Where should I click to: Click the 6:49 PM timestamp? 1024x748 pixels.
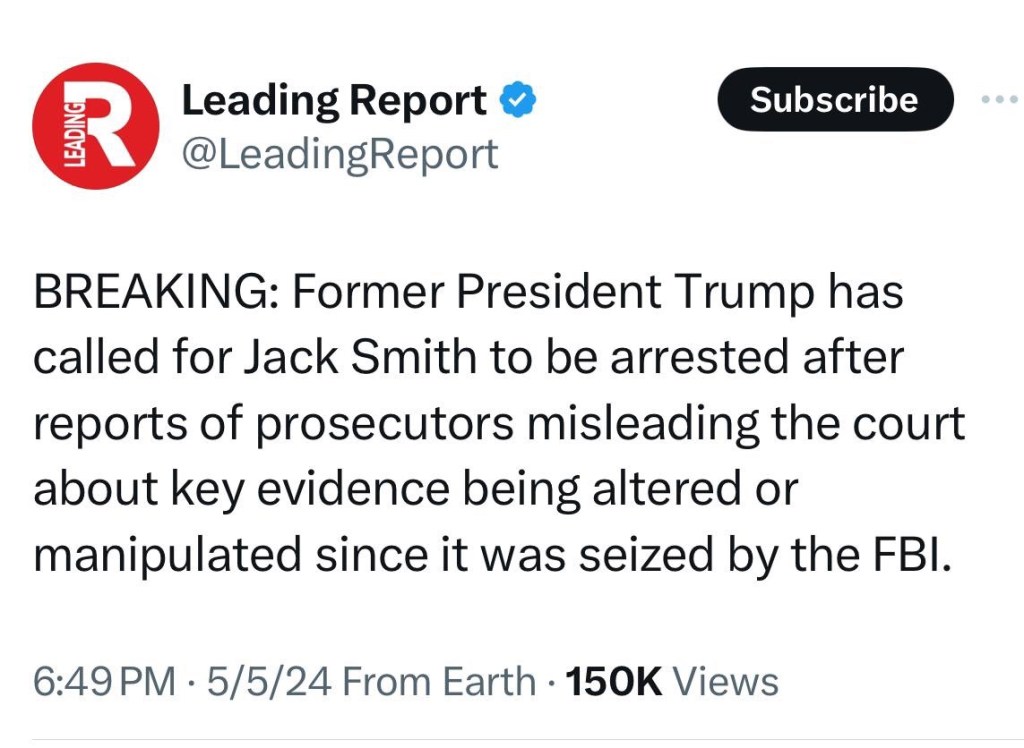(x=104, y=682)
